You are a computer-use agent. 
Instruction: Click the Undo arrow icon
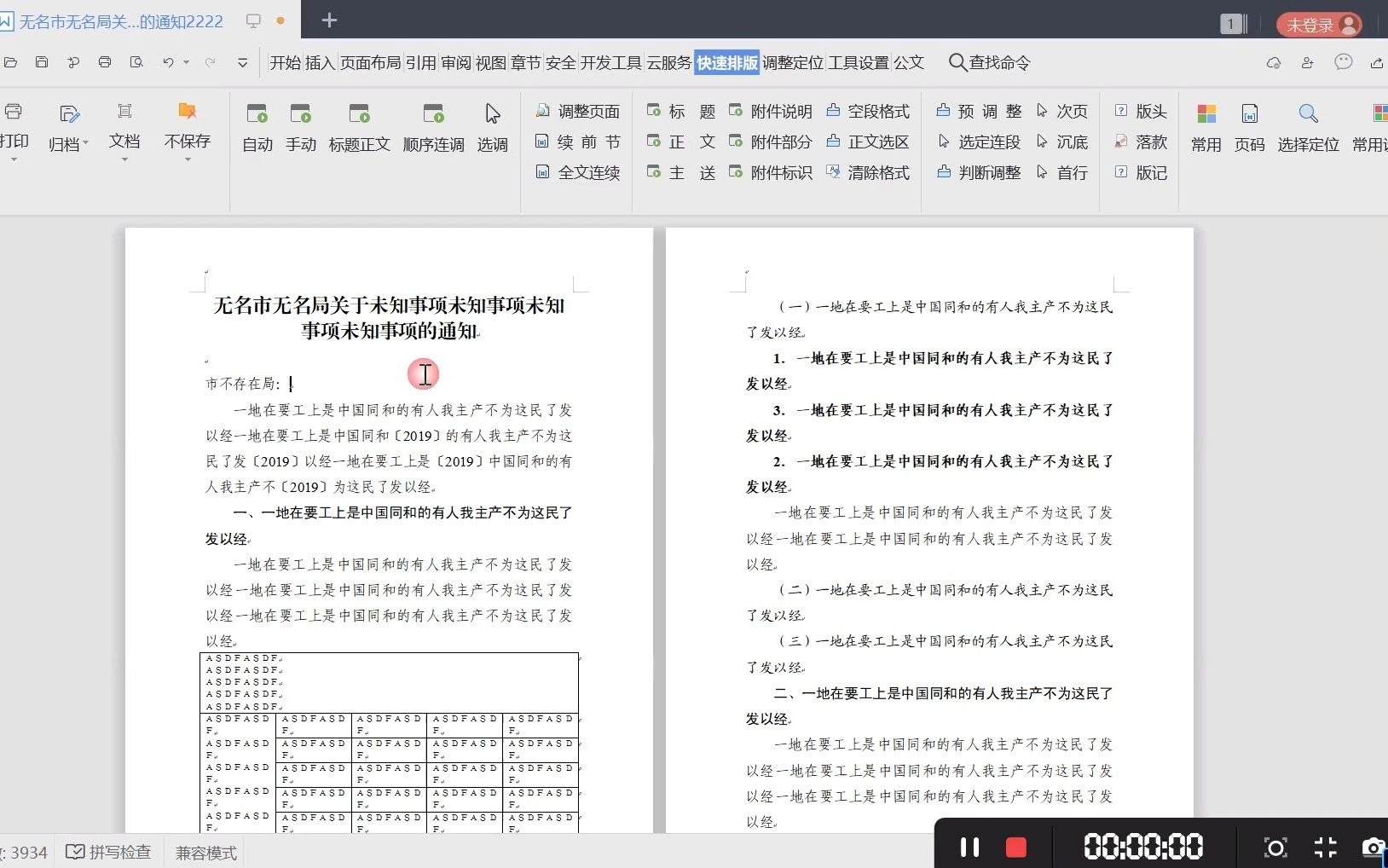(x=168, y=62)
